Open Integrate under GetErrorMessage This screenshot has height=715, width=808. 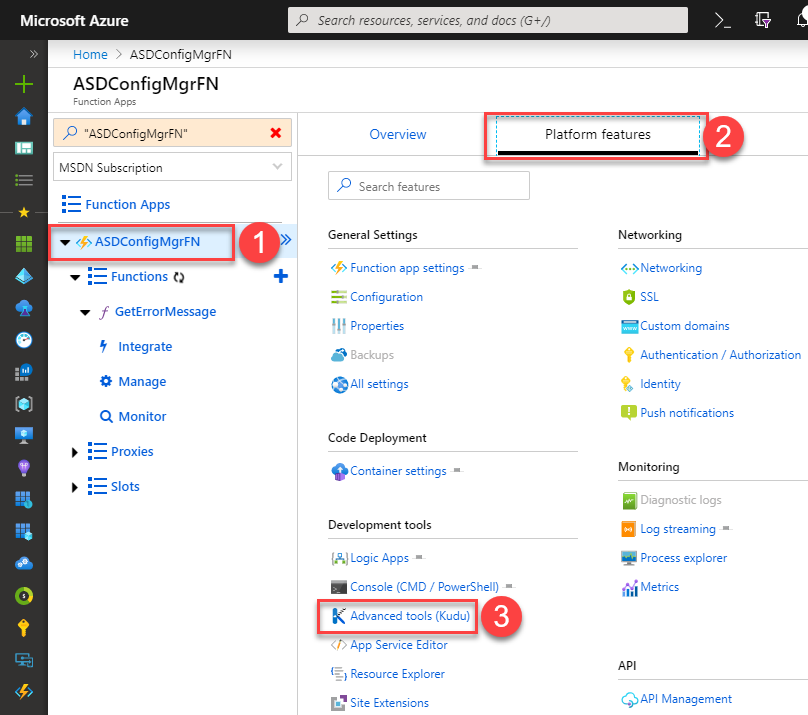tap(145, 347)
